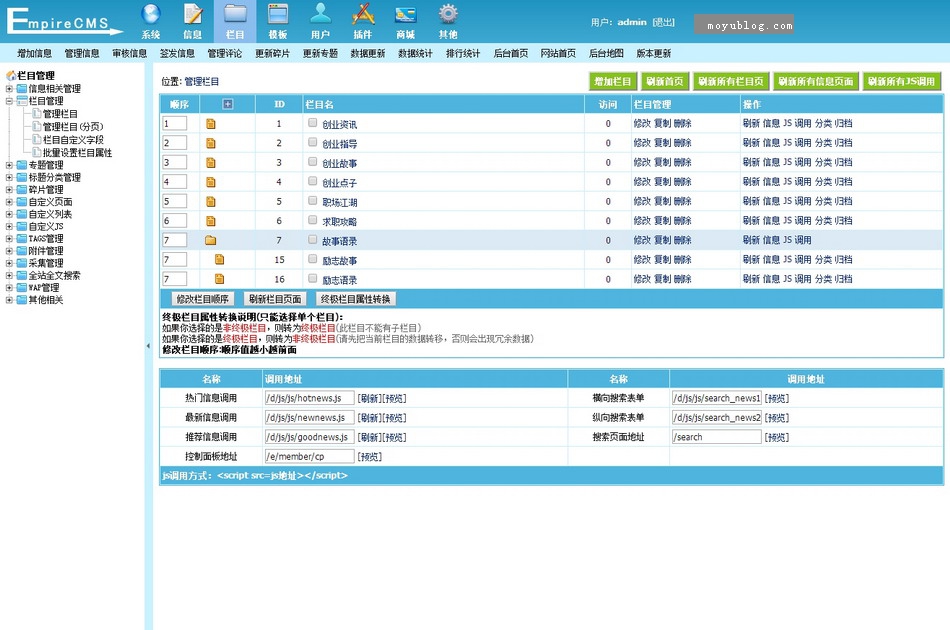The width and height of the screenshot is (950, 630).
Task: Click the 刷新所有JS调用 button
Action: 902,81
